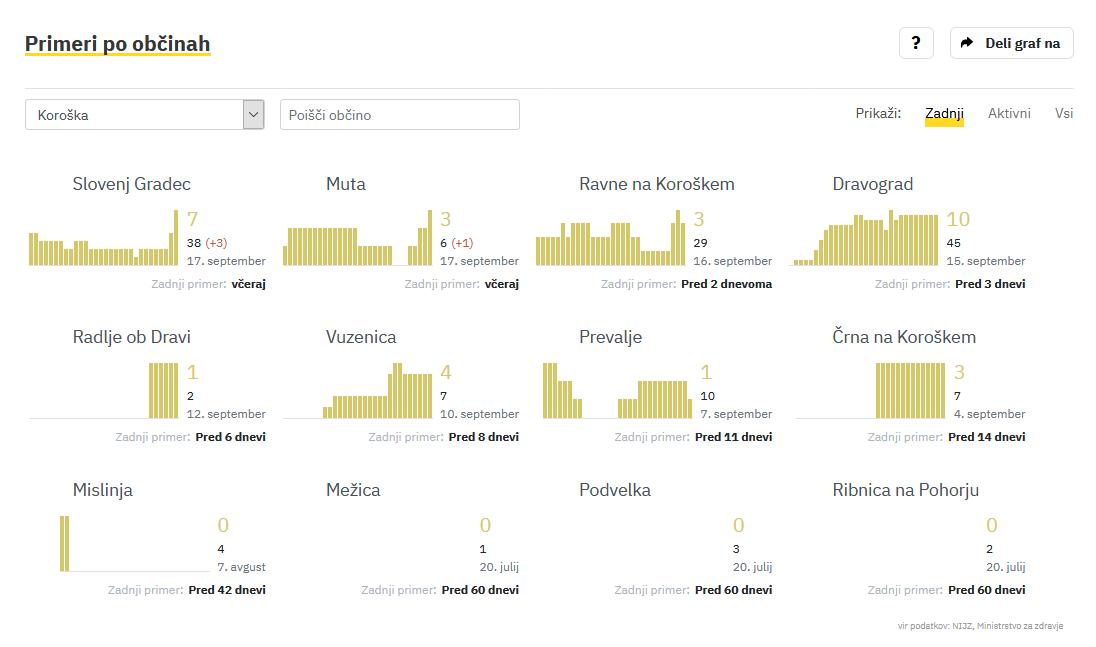
Task: Open the Slovenj Gradec bar chart
Action: point(104,241)
